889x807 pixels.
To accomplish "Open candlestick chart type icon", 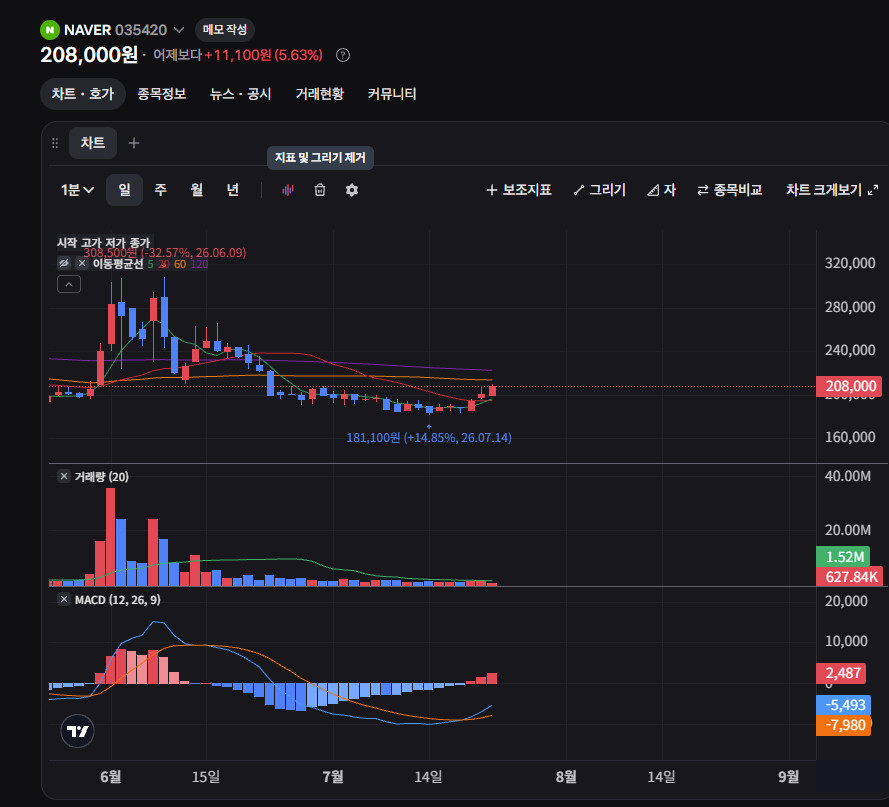I will (x=287, y=190).
